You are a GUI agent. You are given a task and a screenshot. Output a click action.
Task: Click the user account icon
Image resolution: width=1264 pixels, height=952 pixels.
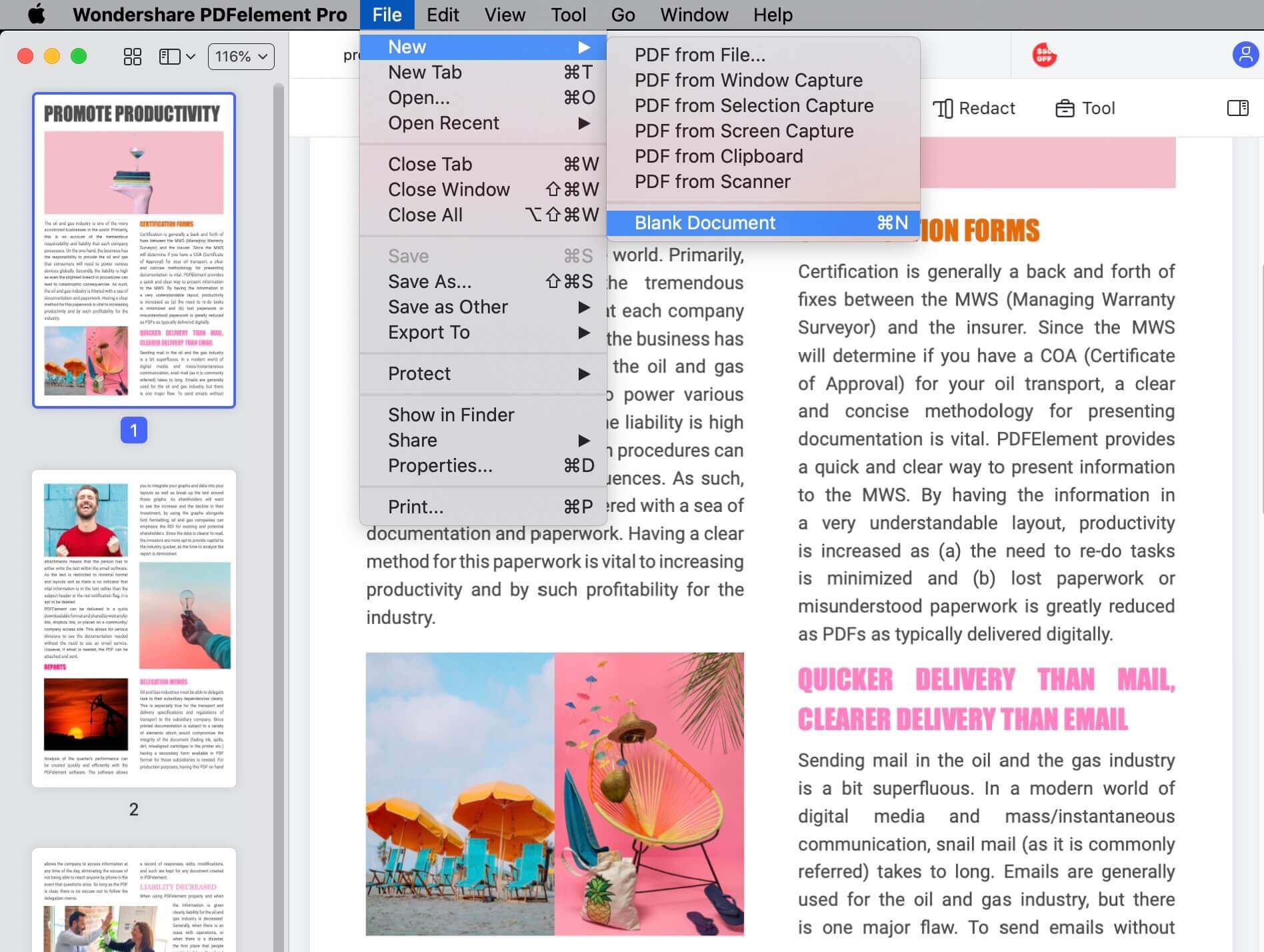1244,55
